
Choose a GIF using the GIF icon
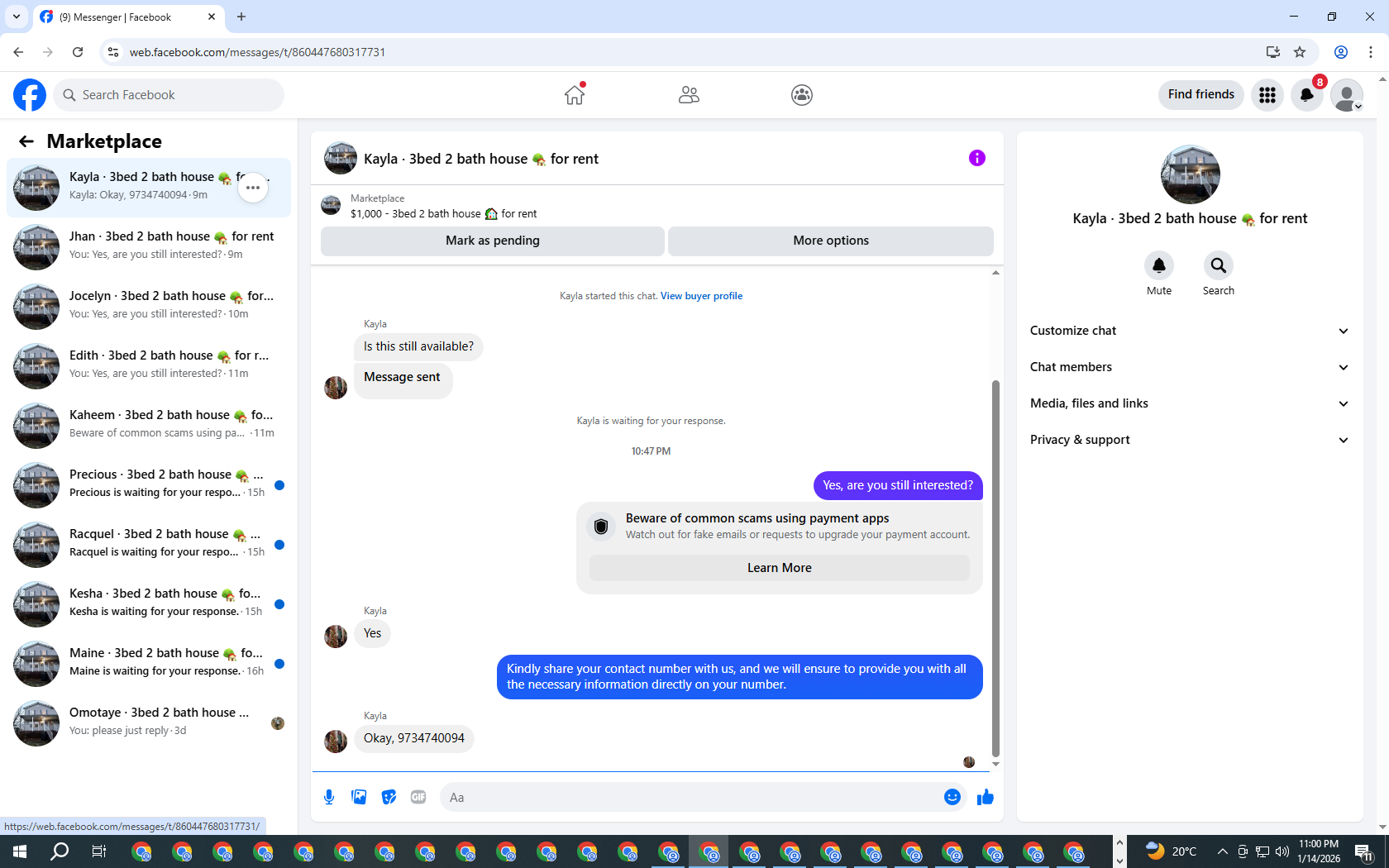[418, 797]
